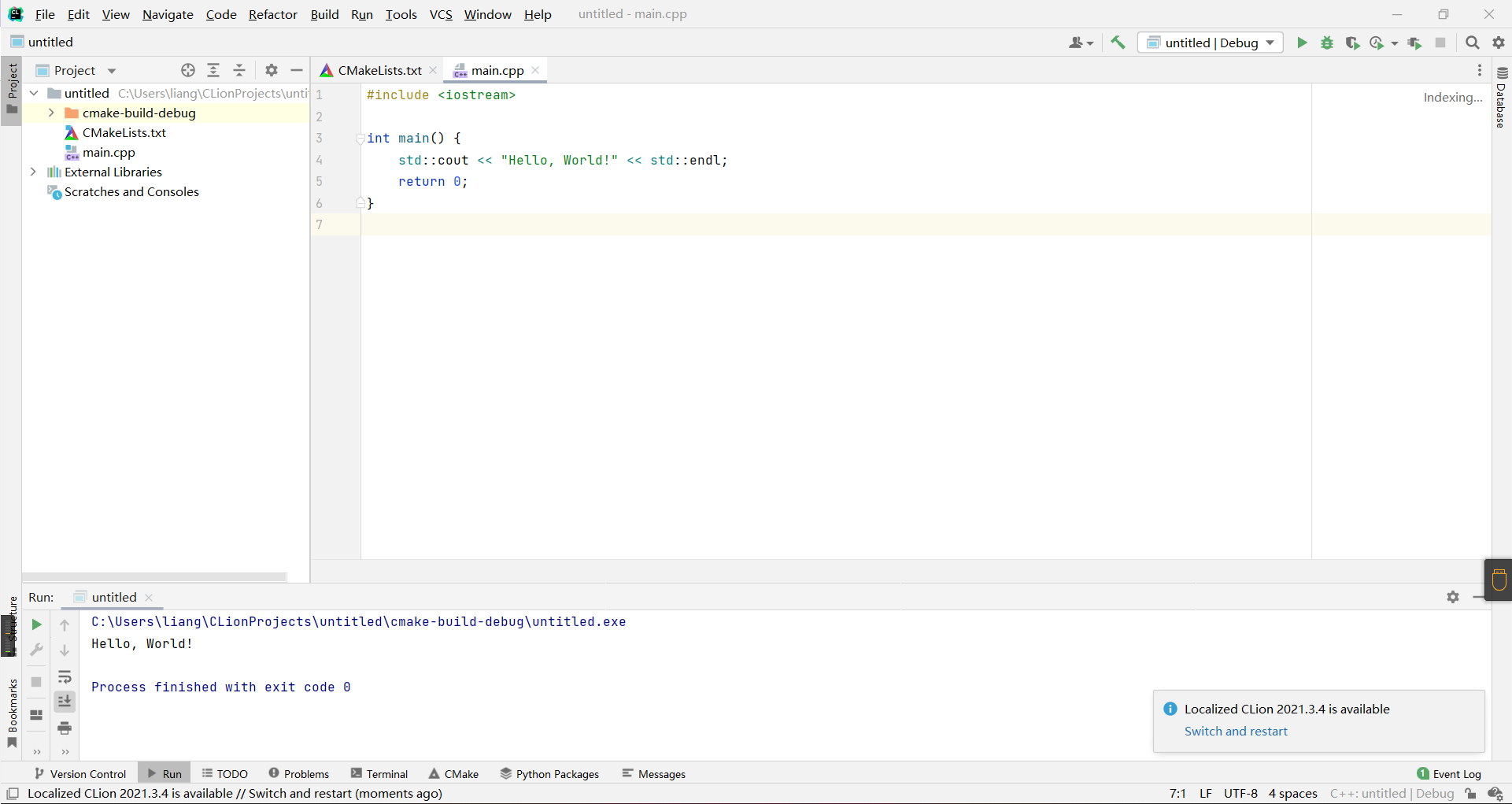Screen dimensions: 1512x804
Task: Collapse all in Project panel
Action: pos(239,70)
